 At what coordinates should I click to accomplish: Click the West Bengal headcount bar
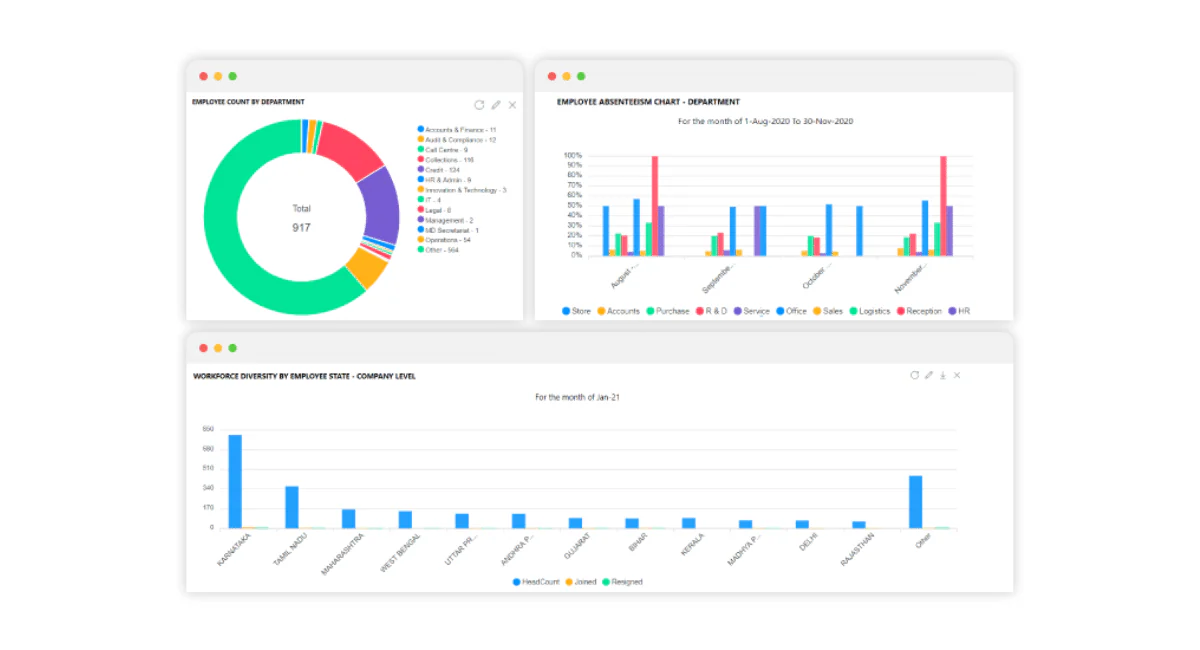point(405,519)
